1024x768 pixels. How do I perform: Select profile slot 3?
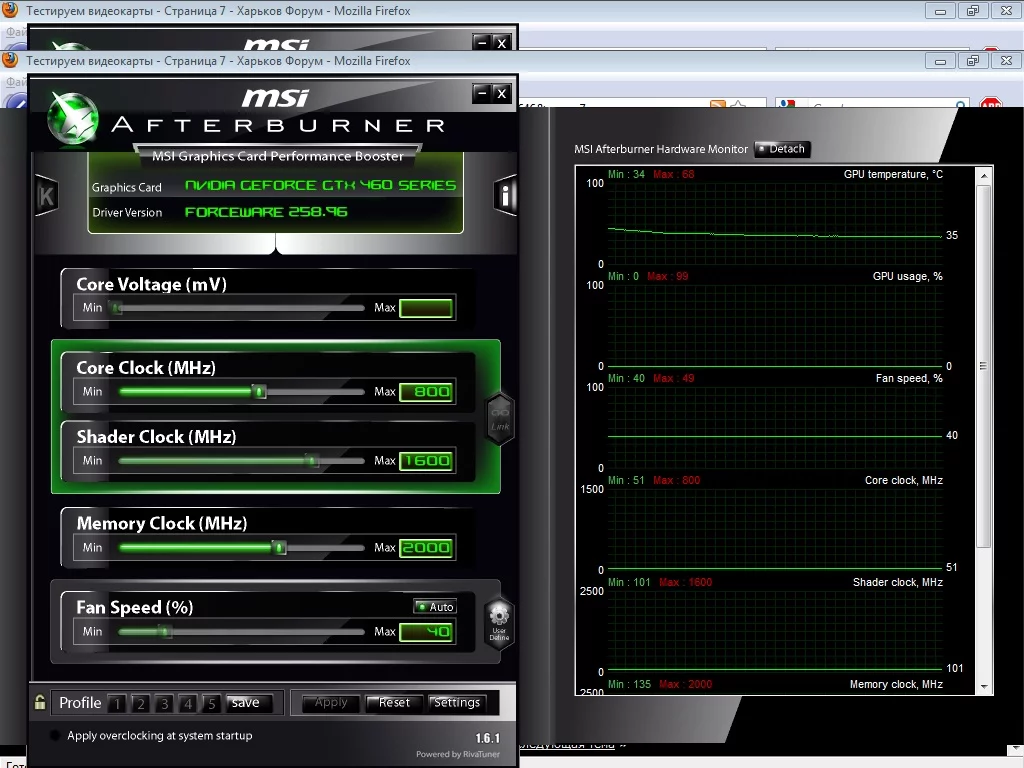[x=164, y=703]
